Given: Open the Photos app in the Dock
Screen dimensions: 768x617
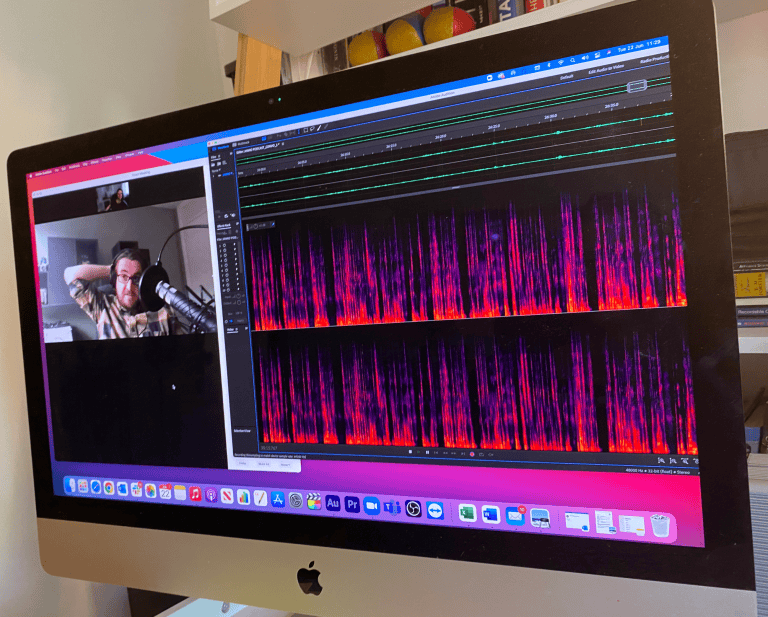Looking at the screenshot, I should click(150, 490).
